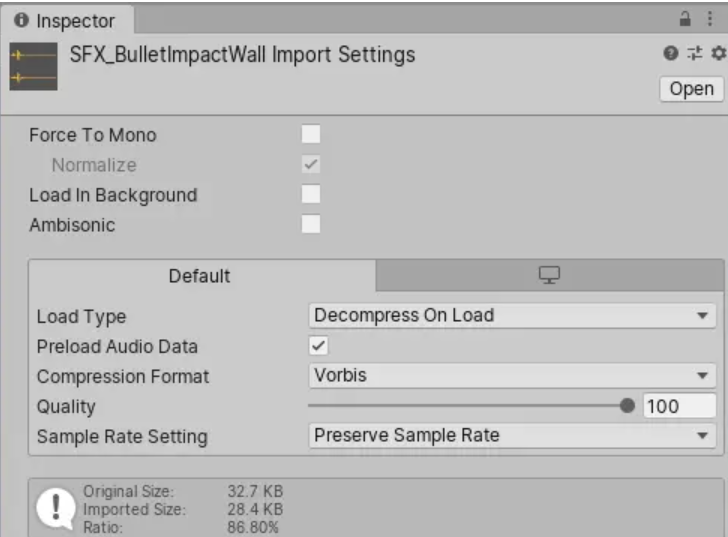The height and width of the screenshot is (537, 728).
Task: Click the audio waveform asset thumbnail
Action: coord(33,67)
